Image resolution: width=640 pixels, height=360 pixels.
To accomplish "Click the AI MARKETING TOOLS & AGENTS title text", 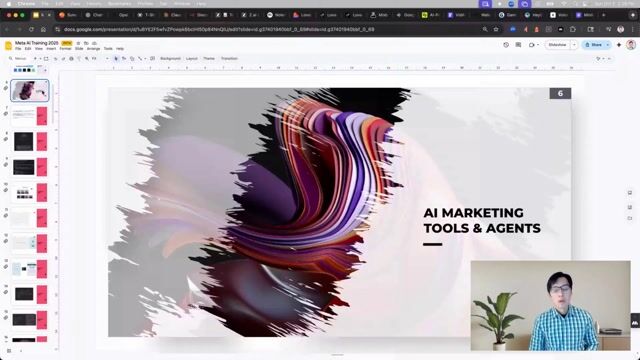I will [482, 220].
